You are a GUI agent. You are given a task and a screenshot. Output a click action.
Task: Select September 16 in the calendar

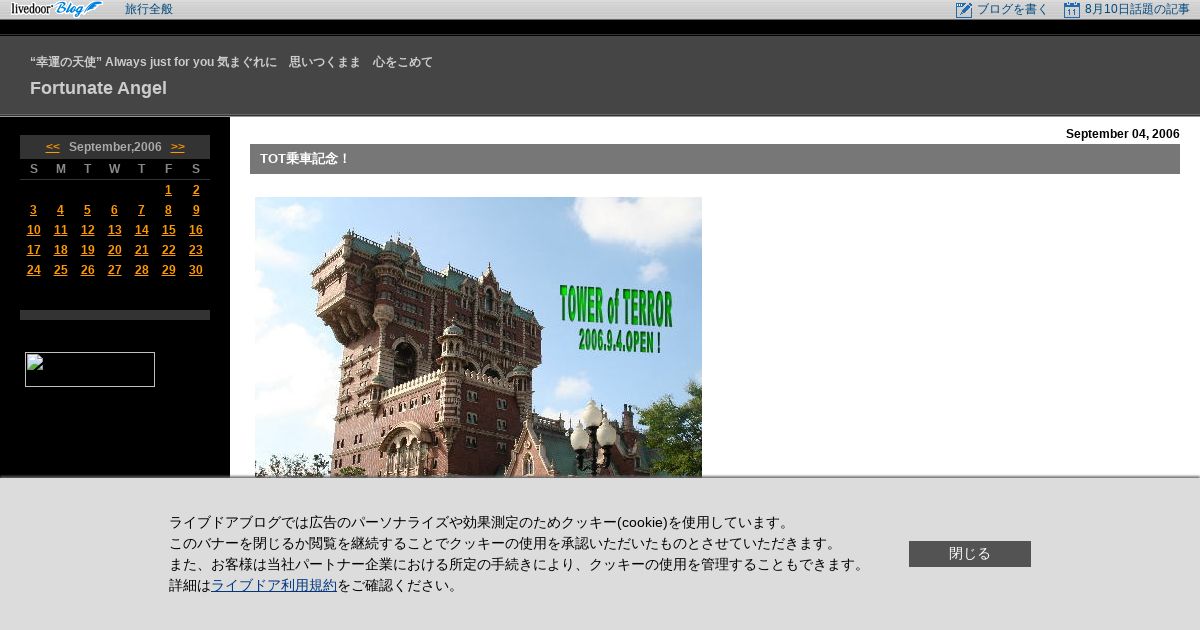point(196,230)
